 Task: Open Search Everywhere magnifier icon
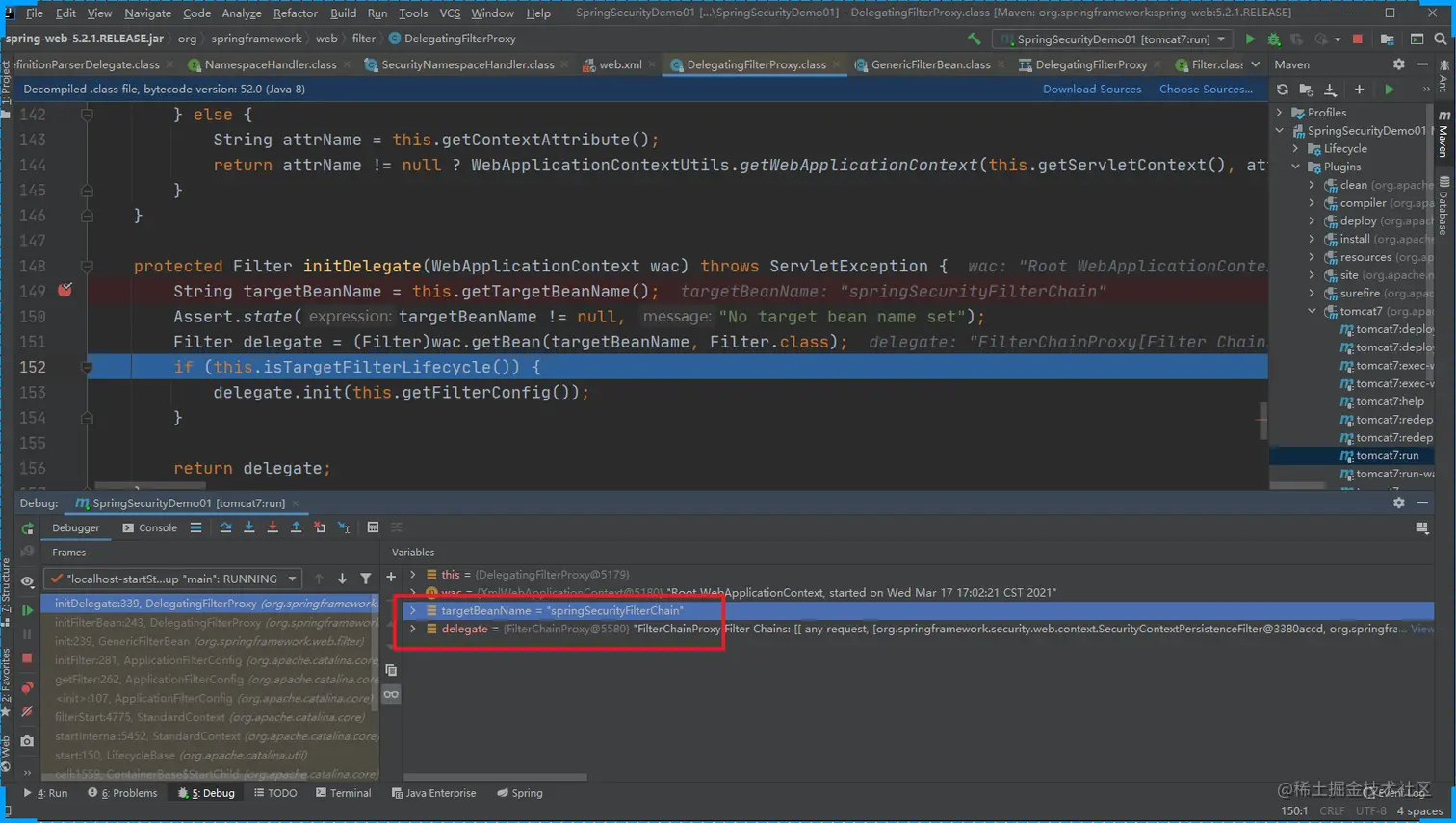(x=1441, y=39)
